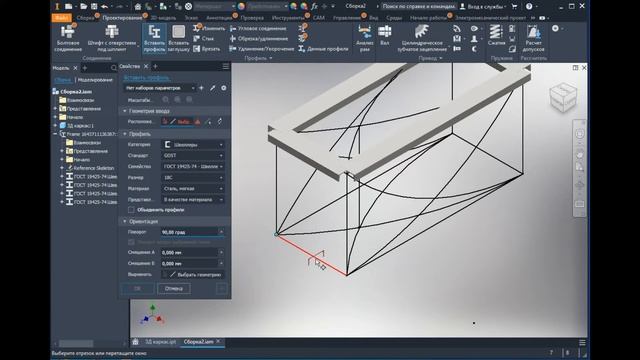Screen dimensions: 640x360
Task: Collapse the Orientation (Ориентация) section
Action: click(x=124, y=221)
